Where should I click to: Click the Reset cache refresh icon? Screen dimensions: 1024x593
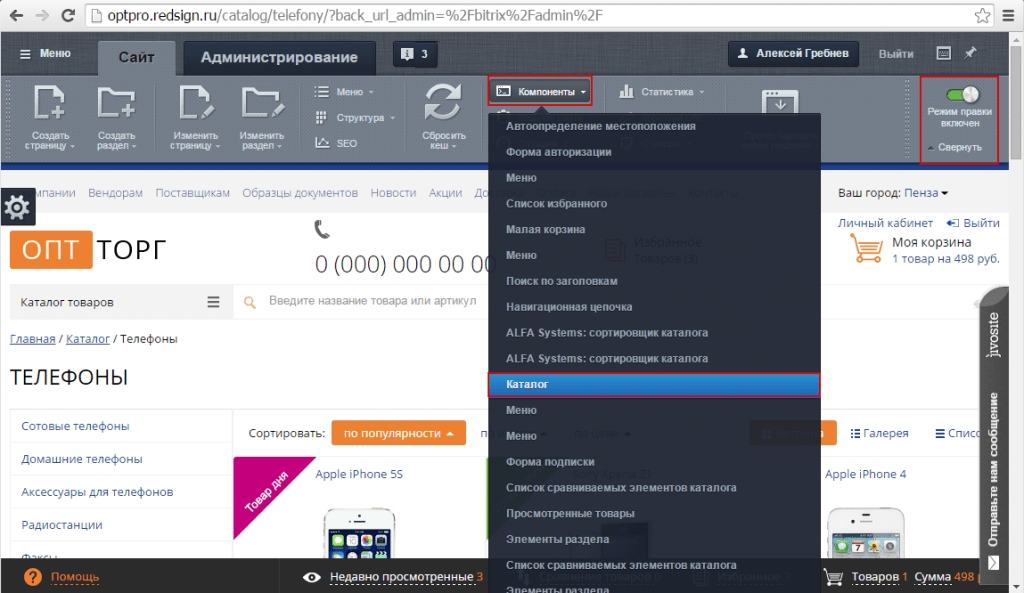441,105
